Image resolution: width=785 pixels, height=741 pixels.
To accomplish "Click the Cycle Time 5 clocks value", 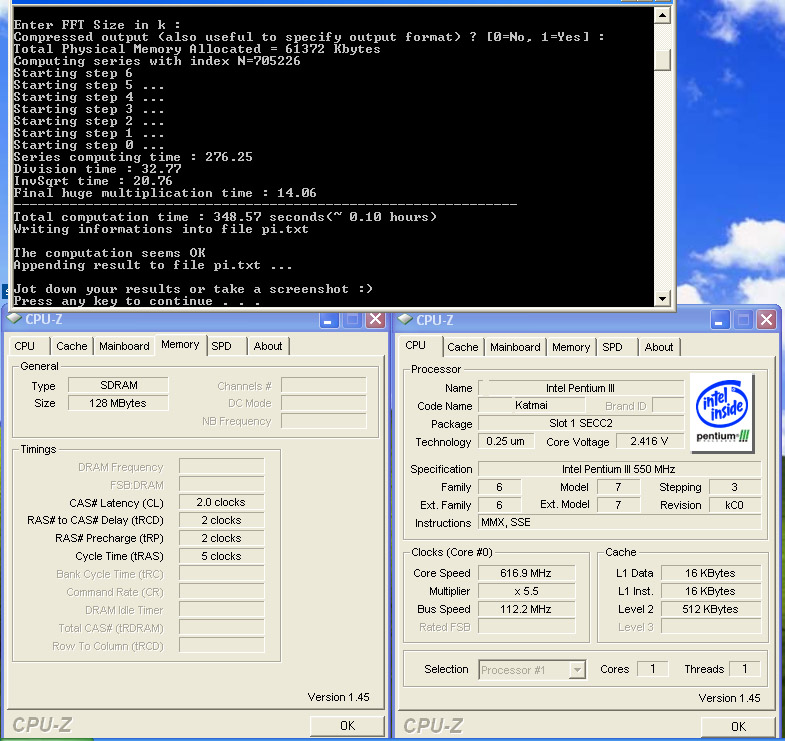I will pos(221,556).
